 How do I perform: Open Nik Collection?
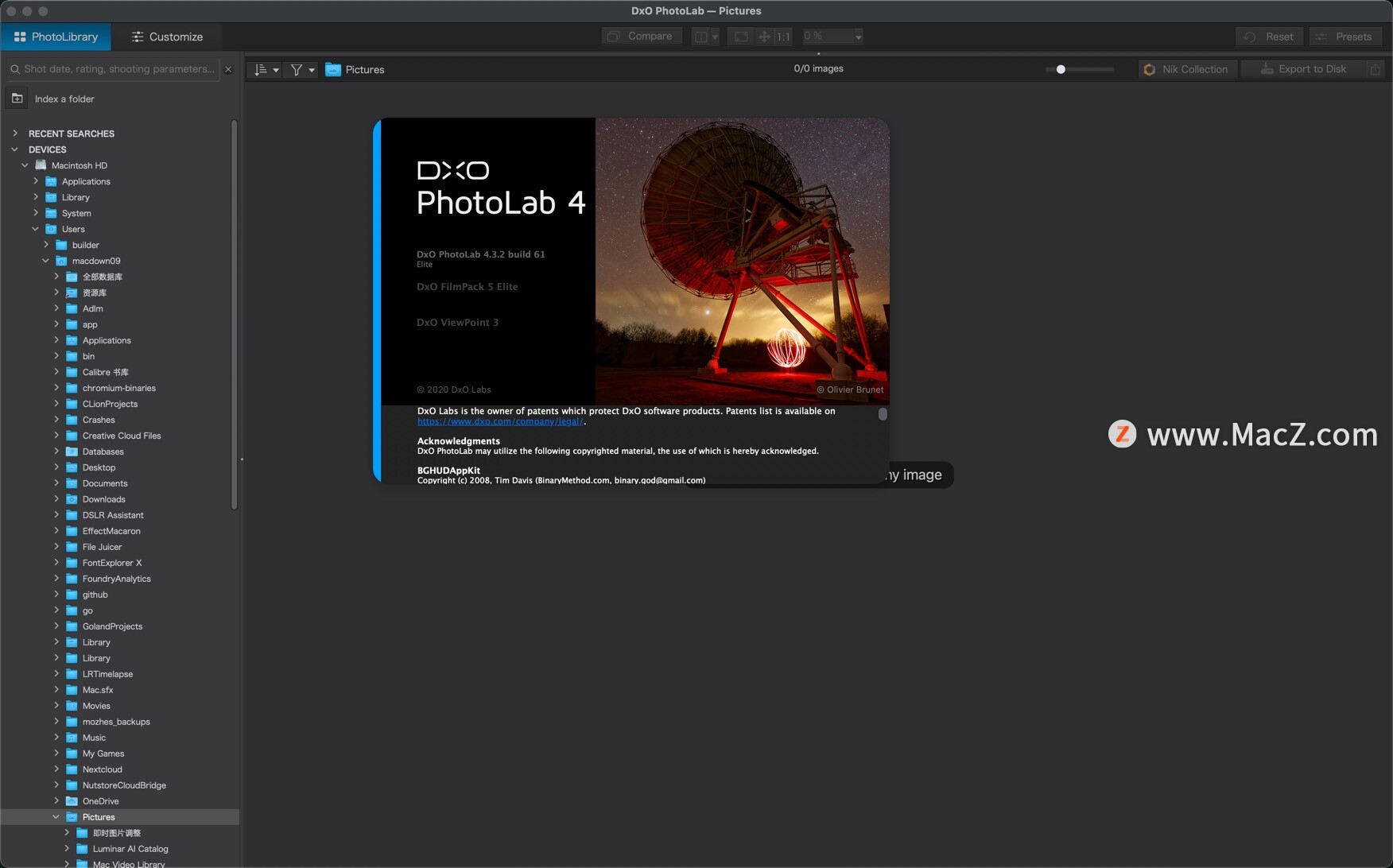point(1188,69)
